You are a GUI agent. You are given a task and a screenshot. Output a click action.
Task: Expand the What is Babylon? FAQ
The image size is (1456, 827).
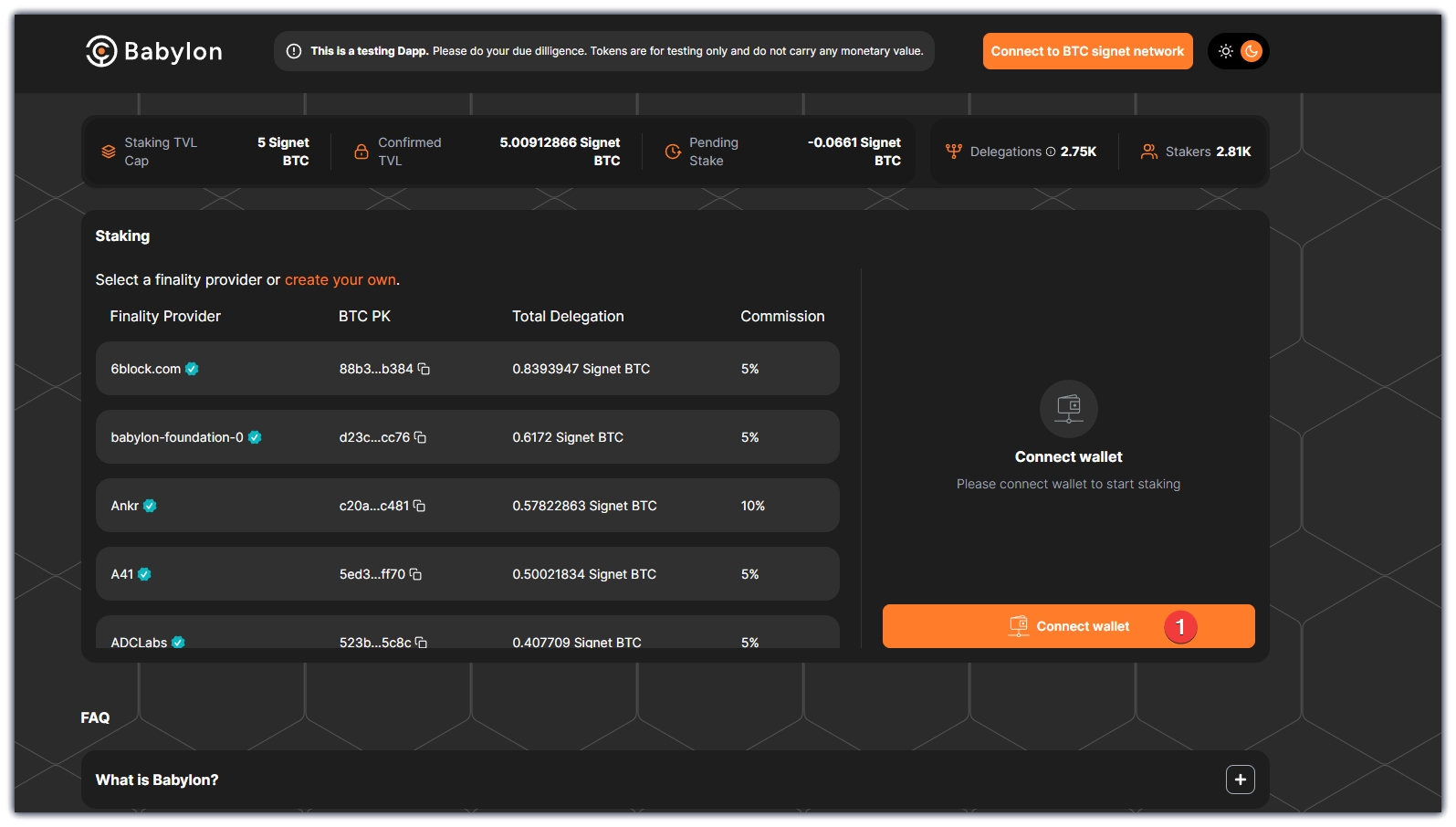tap(1240, 780)
